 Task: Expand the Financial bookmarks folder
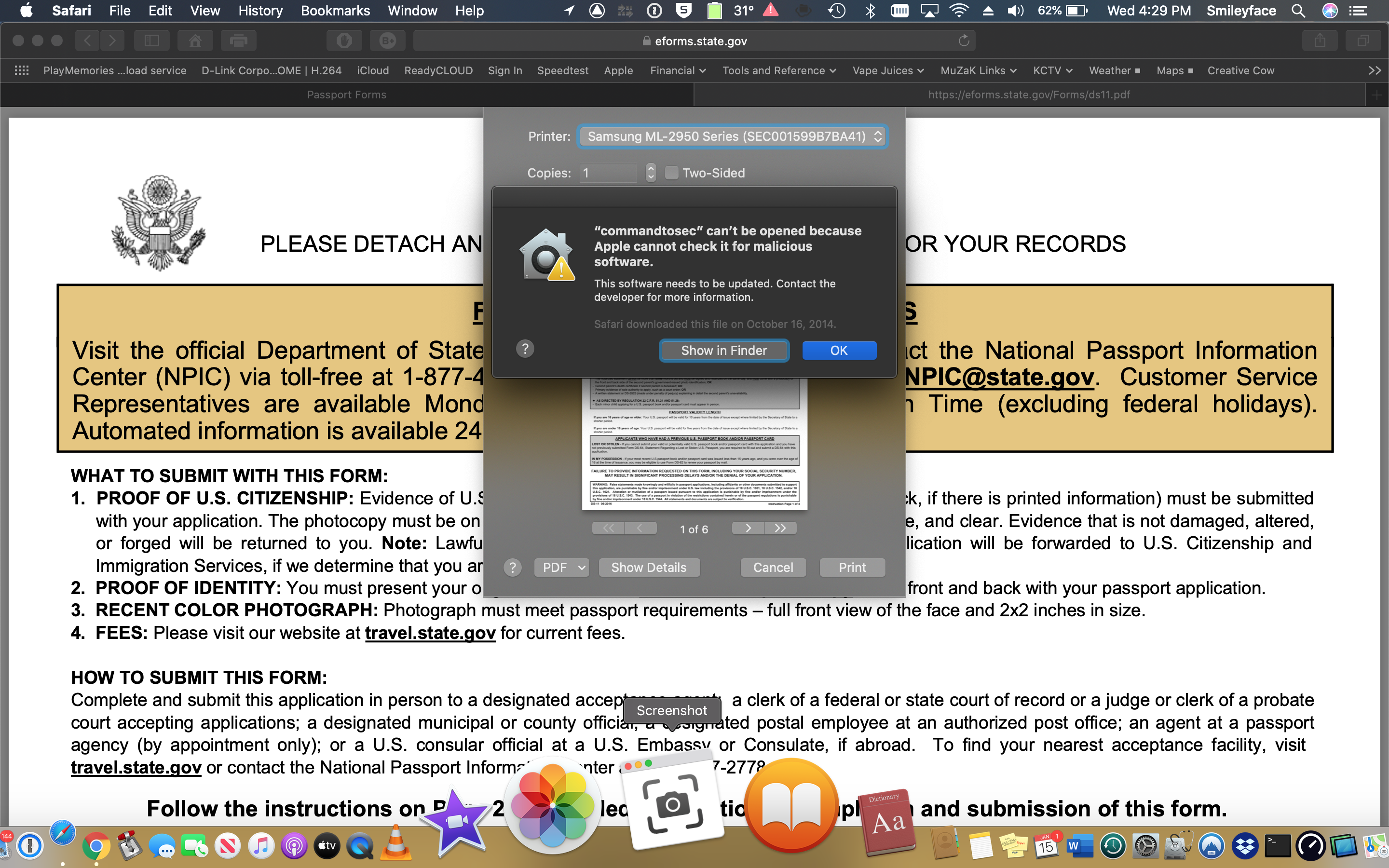tap(677, 70)
